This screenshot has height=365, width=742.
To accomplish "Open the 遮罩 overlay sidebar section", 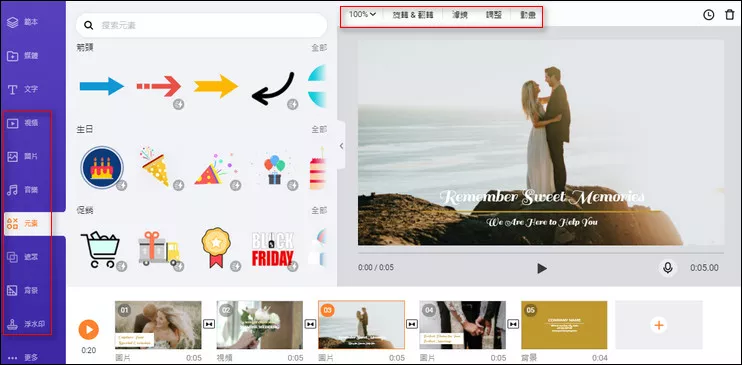I will 23,257.
